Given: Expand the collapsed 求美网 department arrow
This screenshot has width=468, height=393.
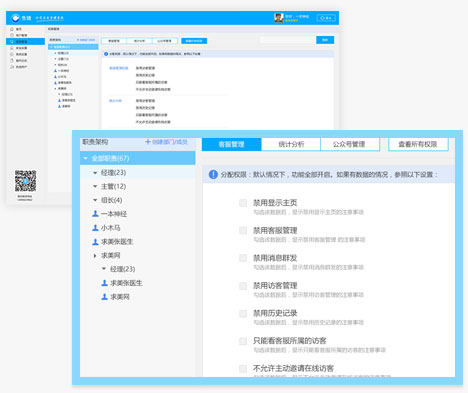Looking at the screenshot, I should point(95,256).
